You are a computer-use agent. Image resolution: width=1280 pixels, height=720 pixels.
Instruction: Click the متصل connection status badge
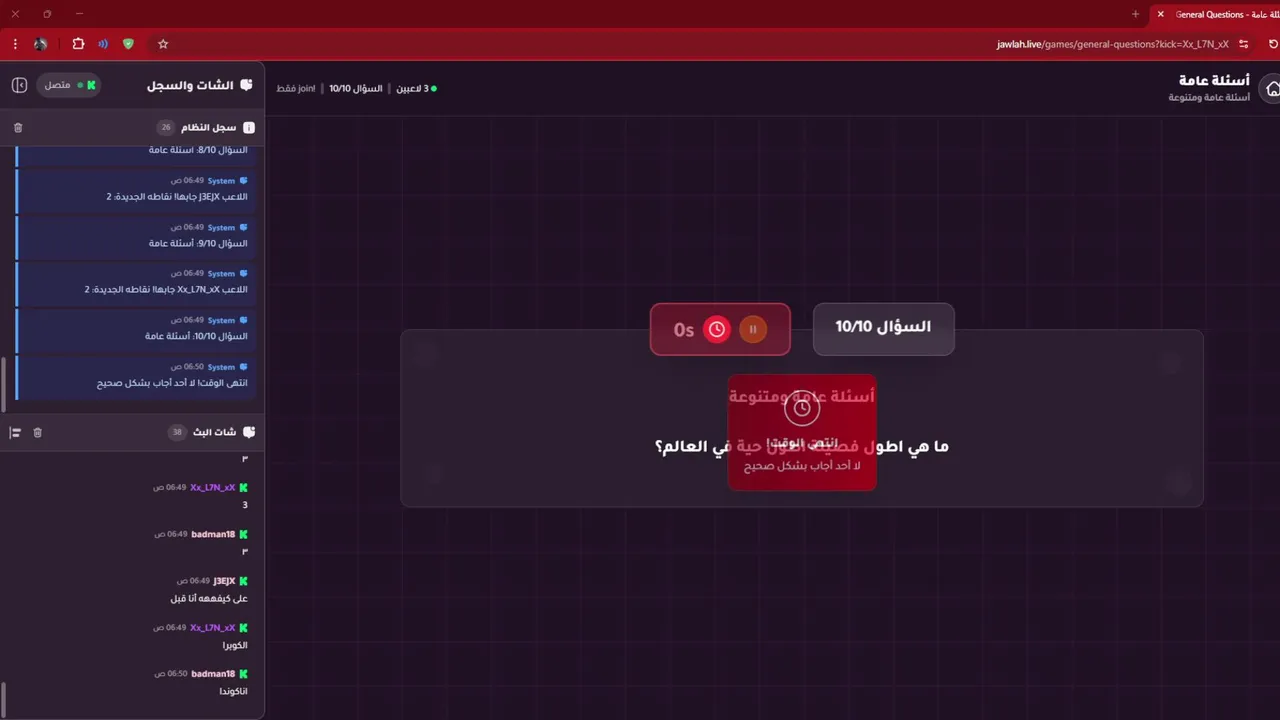click(70, 85)
